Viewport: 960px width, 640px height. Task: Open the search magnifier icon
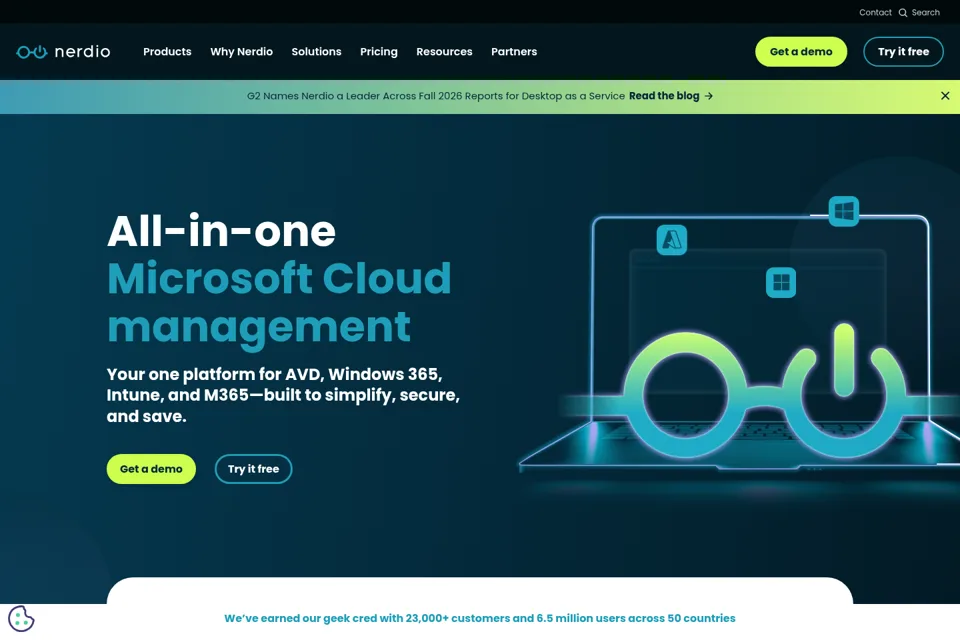902,12
